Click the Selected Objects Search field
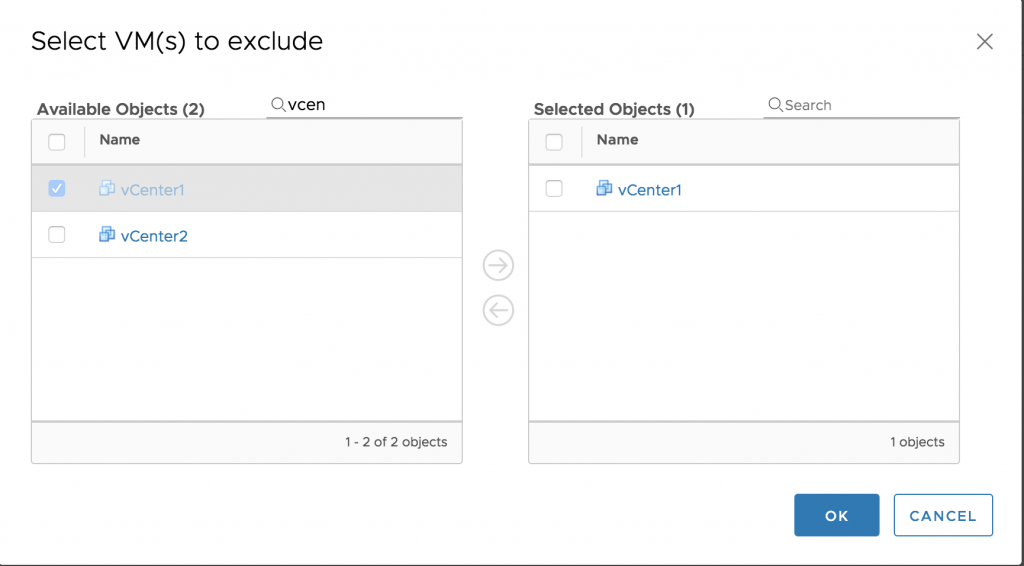Screen dimensions: 1024x566 pyautogui.click(x=861, y=104)
